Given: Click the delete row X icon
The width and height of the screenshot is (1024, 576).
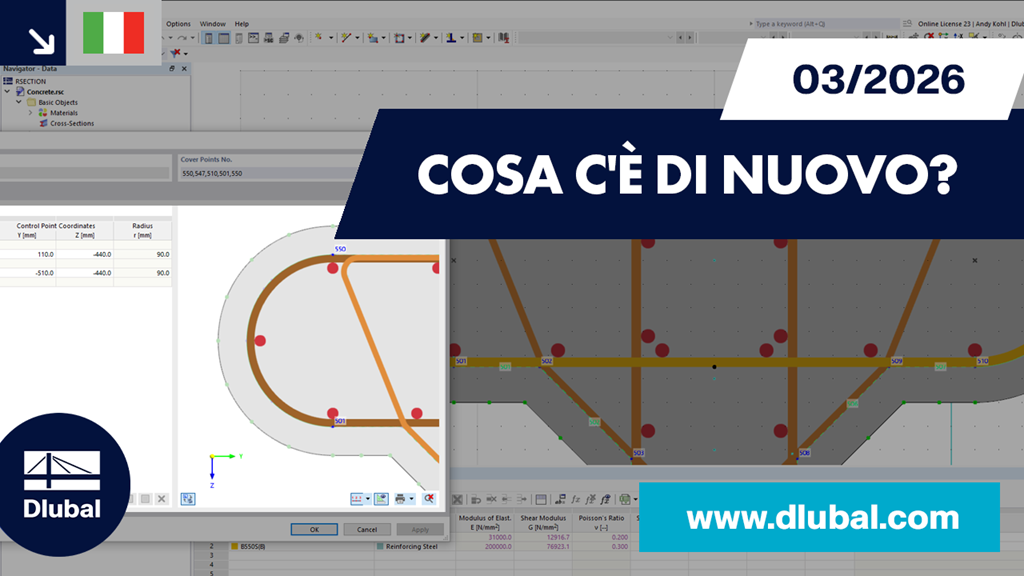Looking at the screenshot, I should pyautogui.click(x=161, y=499).
